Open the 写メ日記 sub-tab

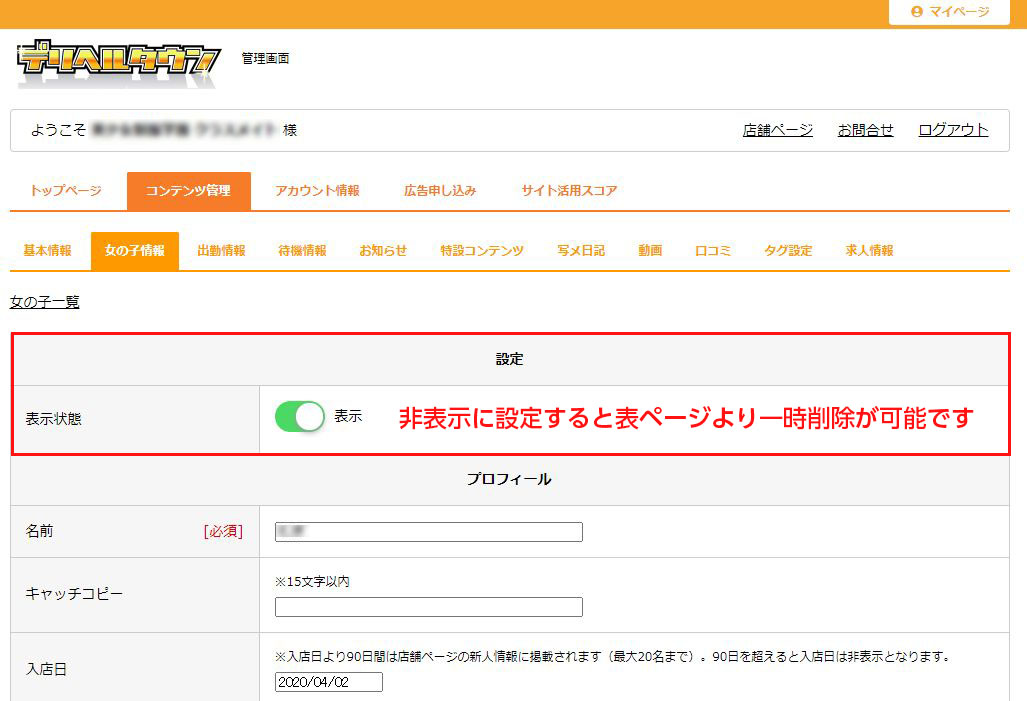(x=581, y=250)
